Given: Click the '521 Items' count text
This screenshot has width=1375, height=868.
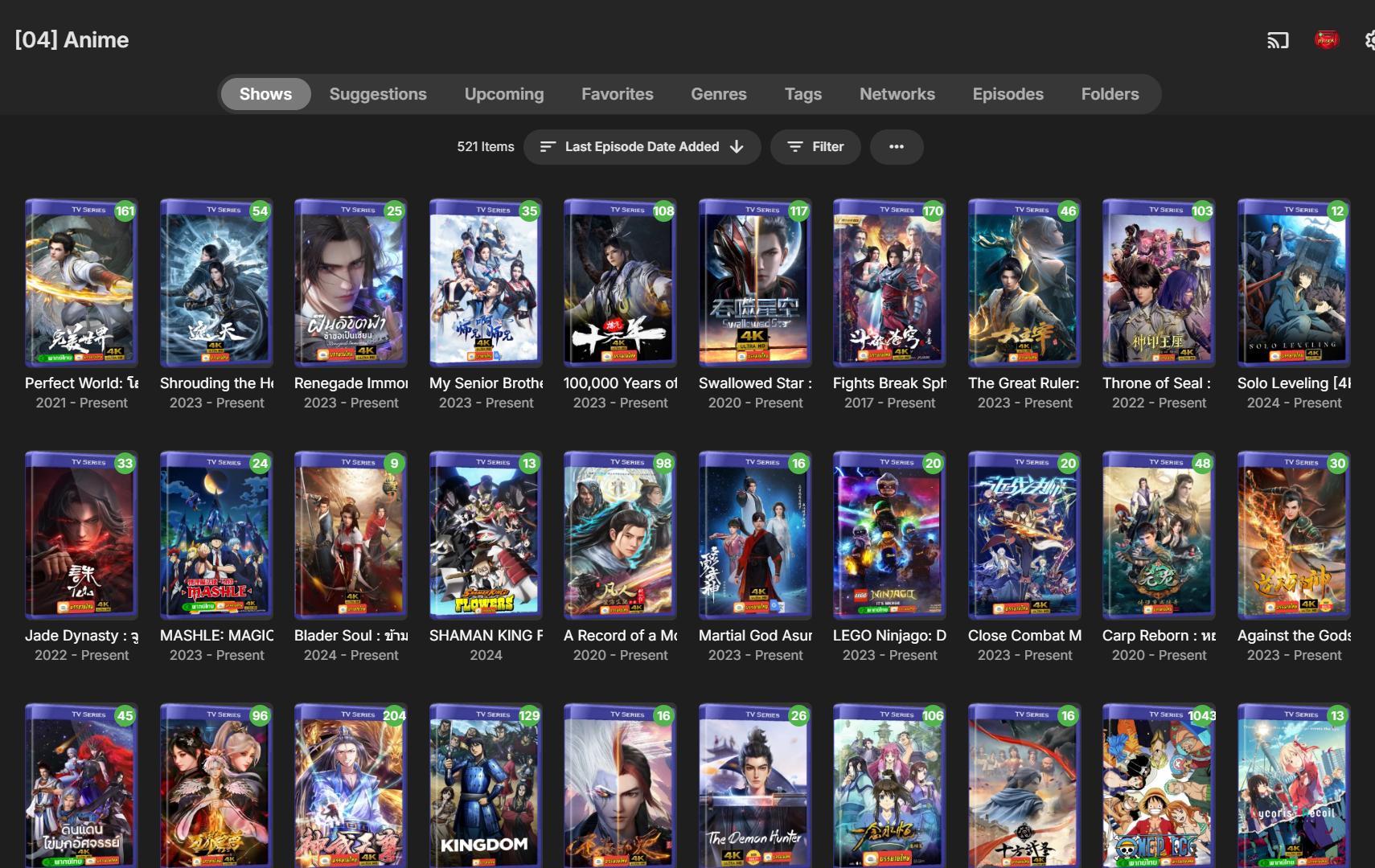Looking at the screenshot, I should pyautogui.click(x=486, y=147).
